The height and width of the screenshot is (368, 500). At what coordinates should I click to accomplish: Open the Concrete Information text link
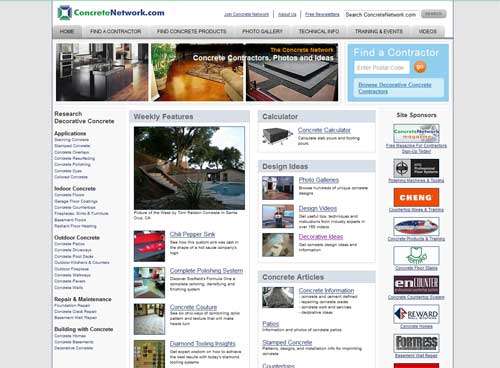[x=326, y=291]
